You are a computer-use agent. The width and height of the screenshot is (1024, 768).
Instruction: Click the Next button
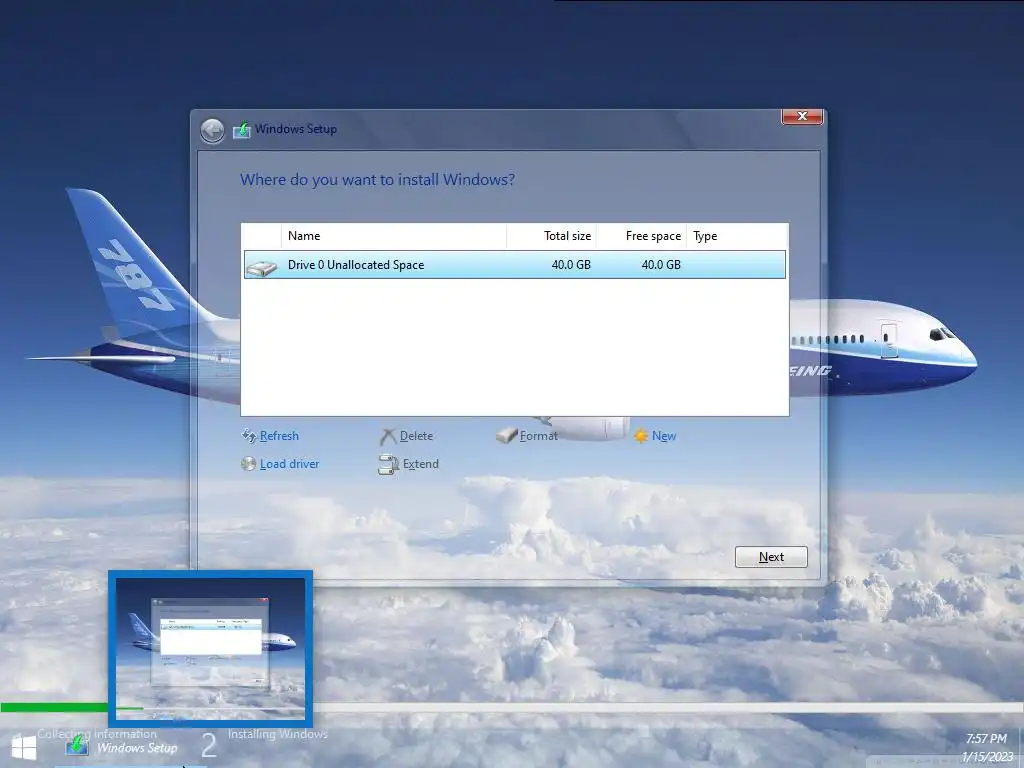pyautogui.click(x=771, y=557)
